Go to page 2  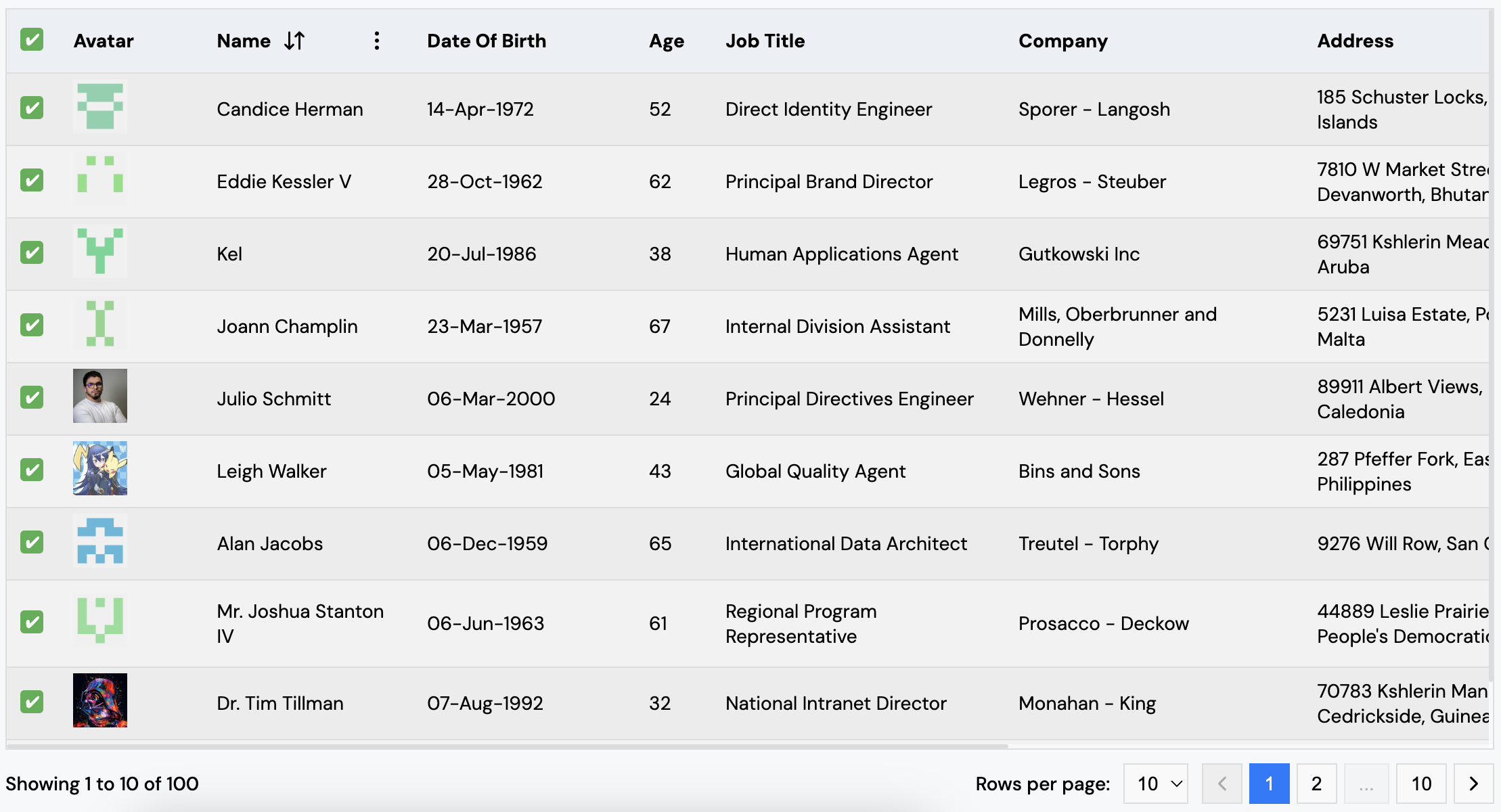coord(1316,784)
